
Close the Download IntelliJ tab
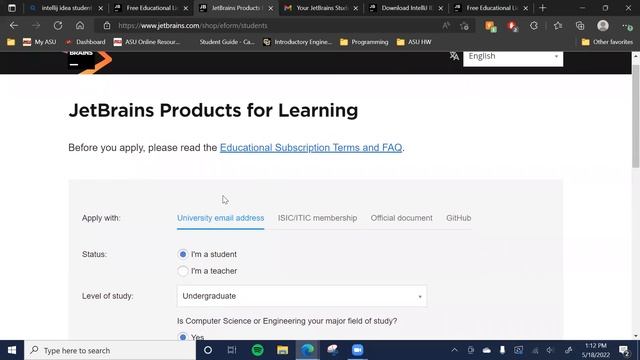coord(440,8)
